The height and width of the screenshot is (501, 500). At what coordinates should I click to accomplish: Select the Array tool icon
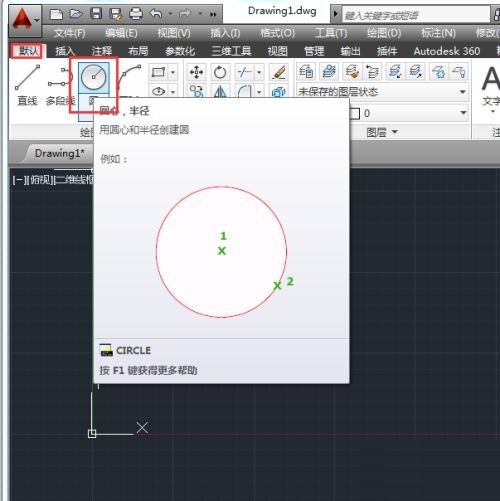279,91
